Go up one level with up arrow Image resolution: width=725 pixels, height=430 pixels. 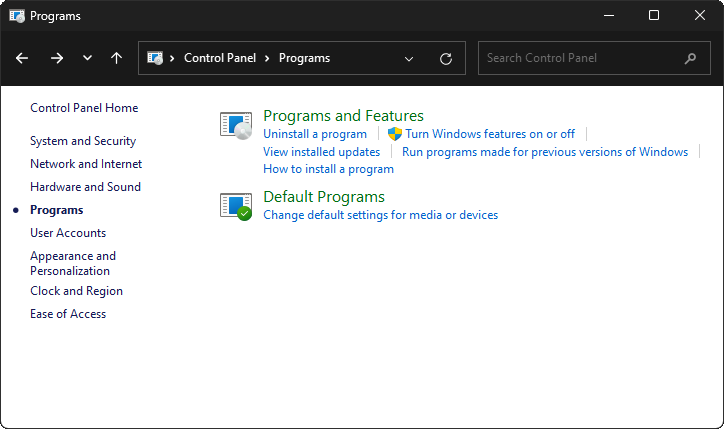117,58
